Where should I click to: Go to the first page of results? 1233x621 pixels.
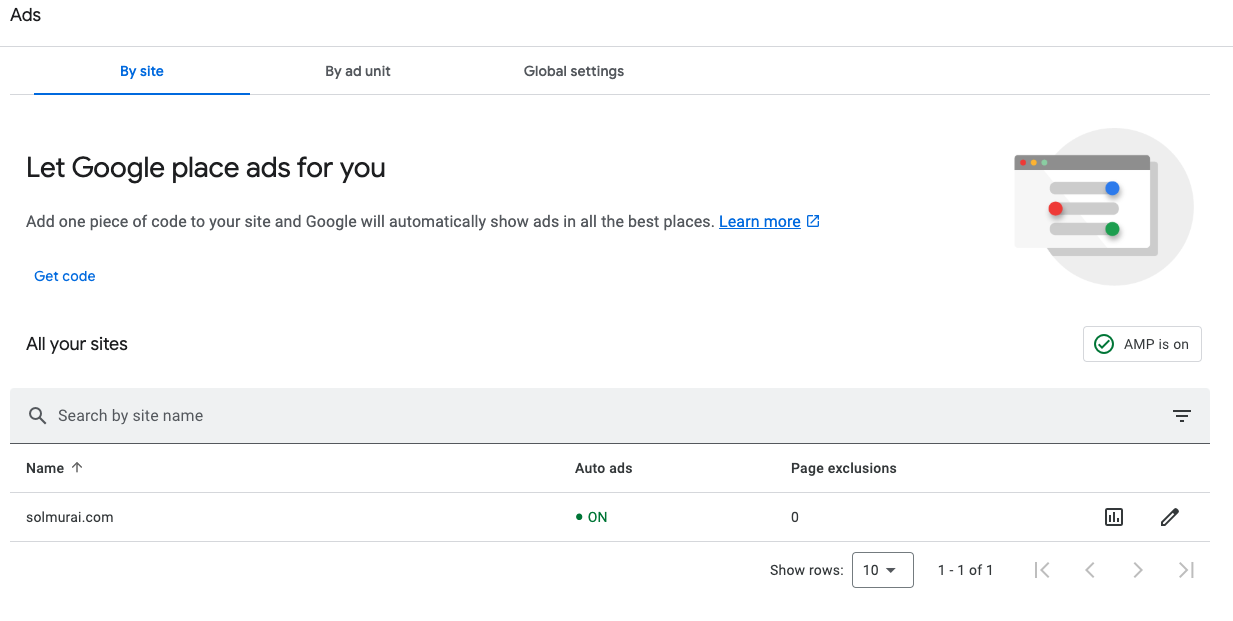tap(1042, 570)
